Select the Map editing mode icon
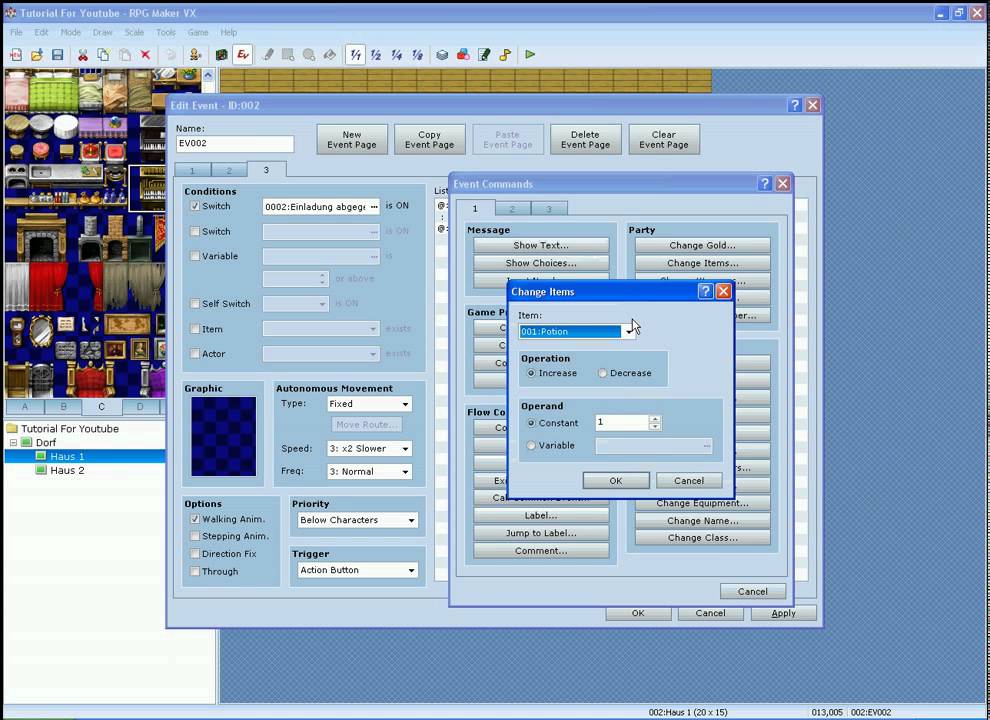 coord(221,55)
